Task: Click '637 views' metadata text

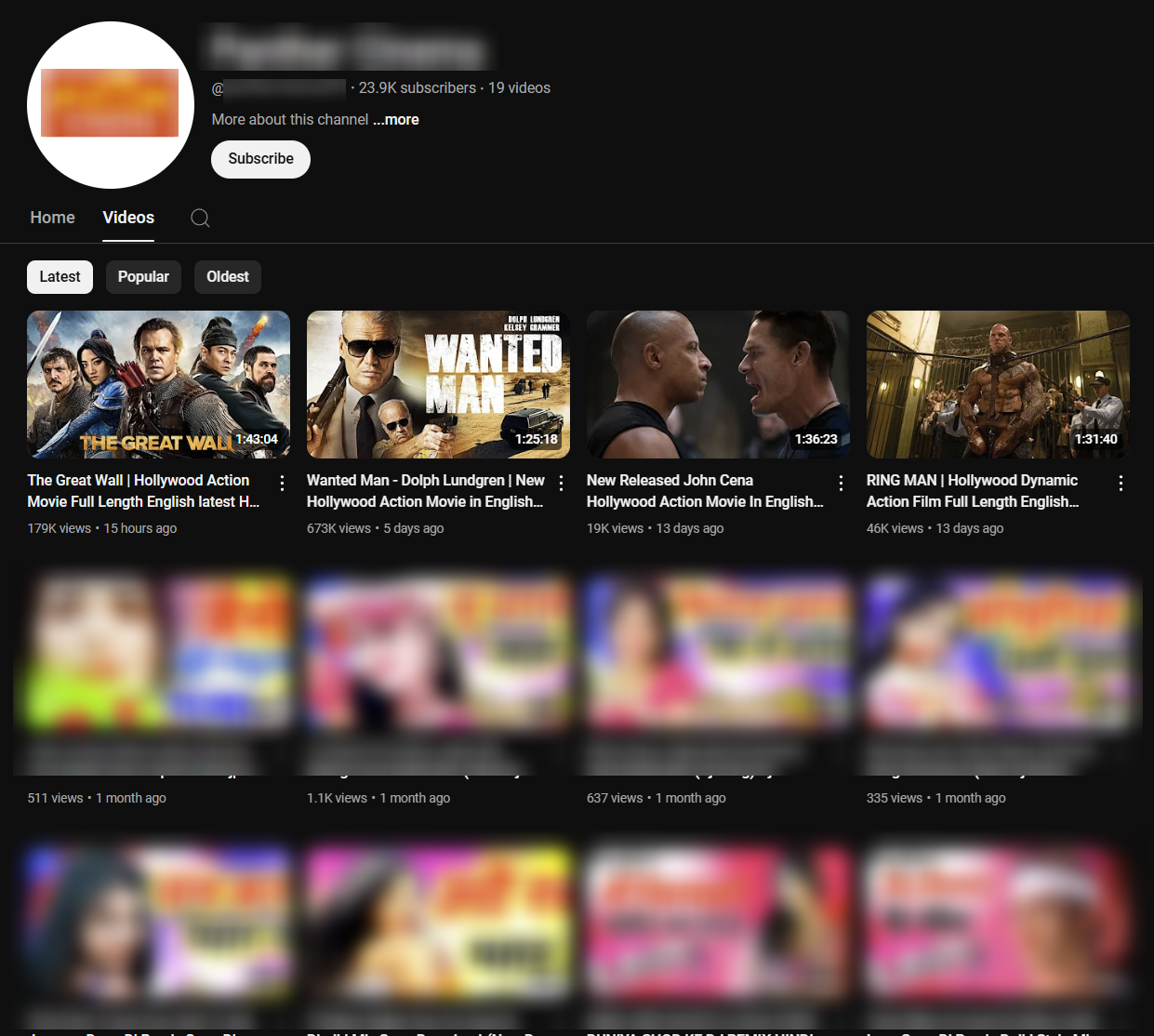Action: 615,798
